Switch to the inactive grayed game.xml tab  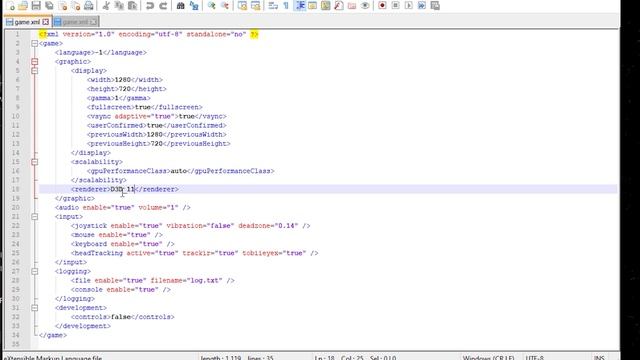(75, 22)
